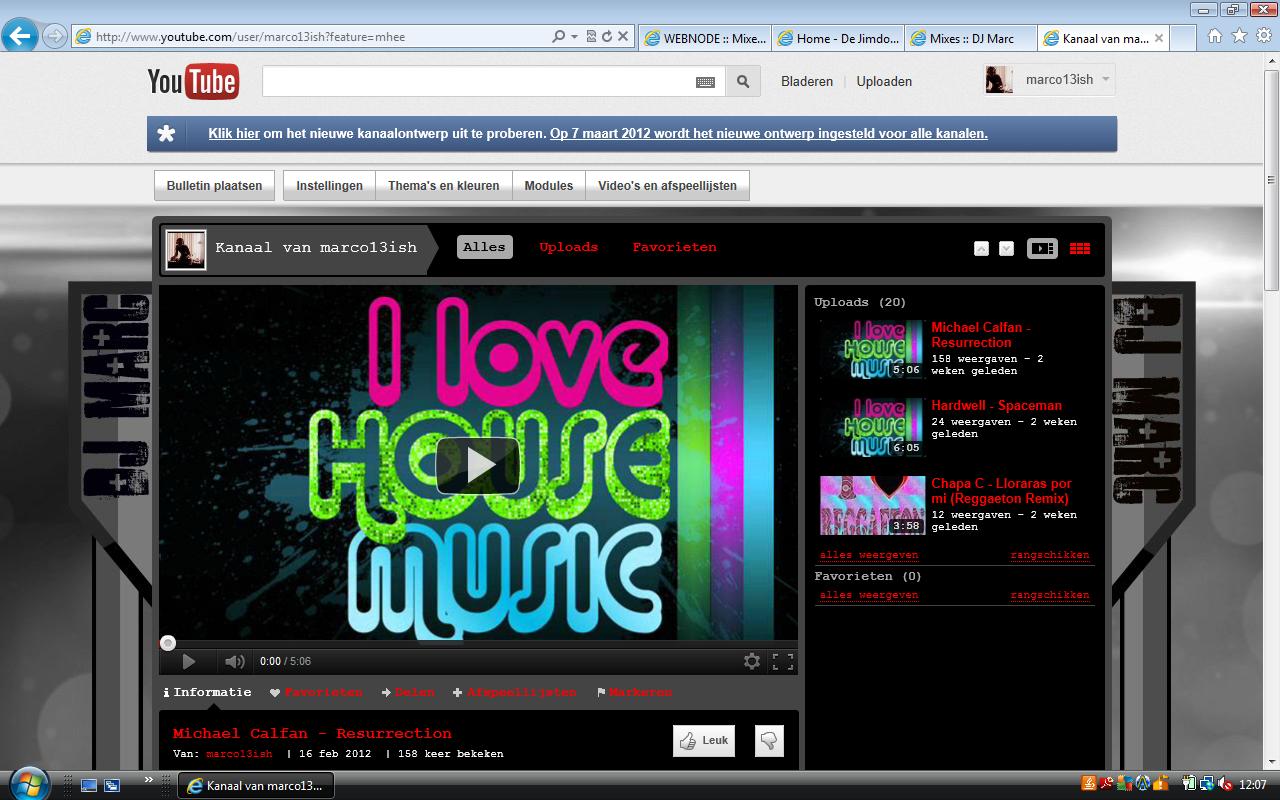Open the marco13ish uploader link

pos(239,754)
